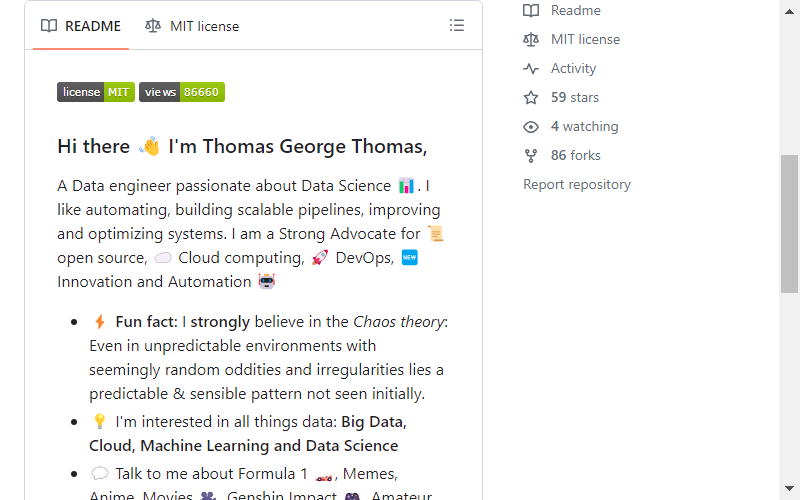
Task: Click Report repository link
Action: point(577,184)
